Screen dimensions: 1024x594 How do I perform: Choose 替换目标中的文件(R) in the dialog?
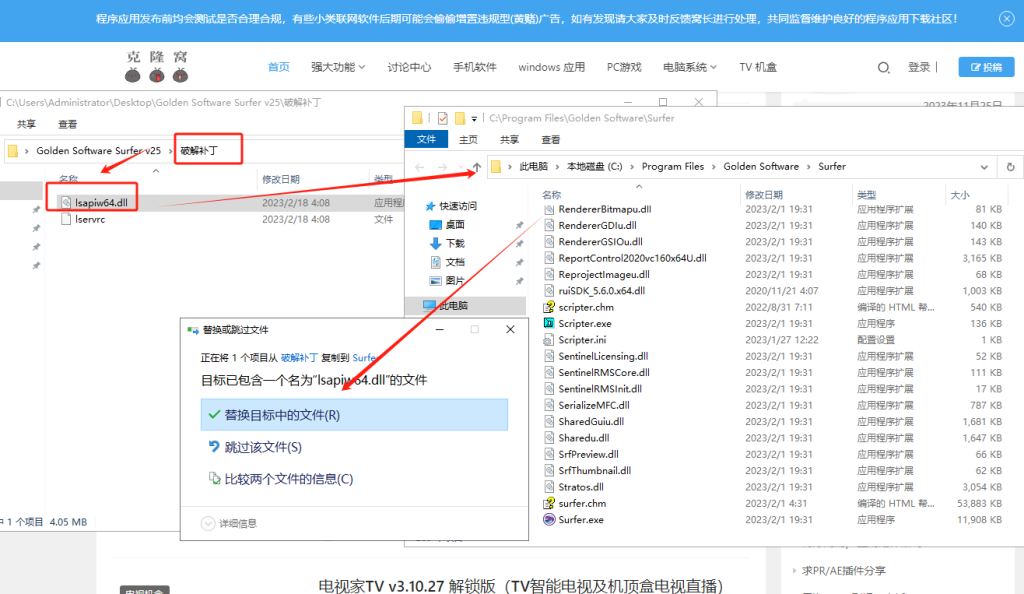pyautogui.click(x=354, y=415)
